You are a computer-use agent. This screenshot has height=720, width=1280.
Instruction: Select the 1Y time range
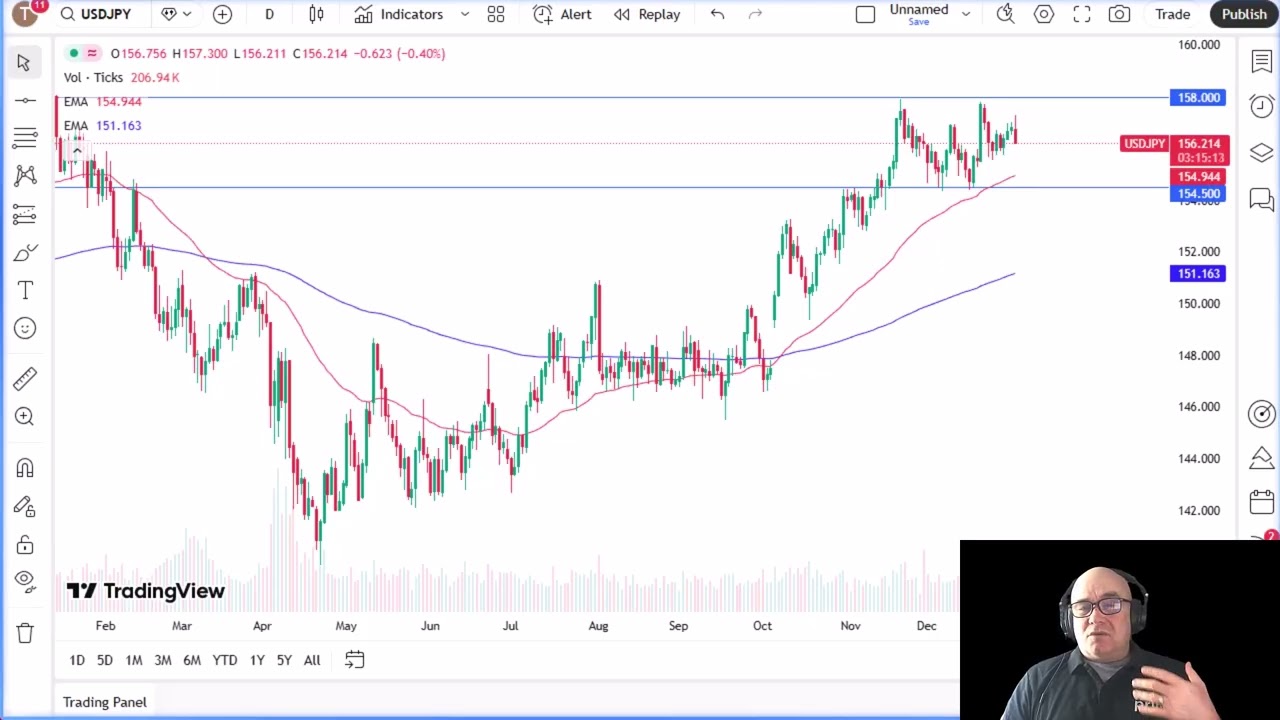[257, 660]
